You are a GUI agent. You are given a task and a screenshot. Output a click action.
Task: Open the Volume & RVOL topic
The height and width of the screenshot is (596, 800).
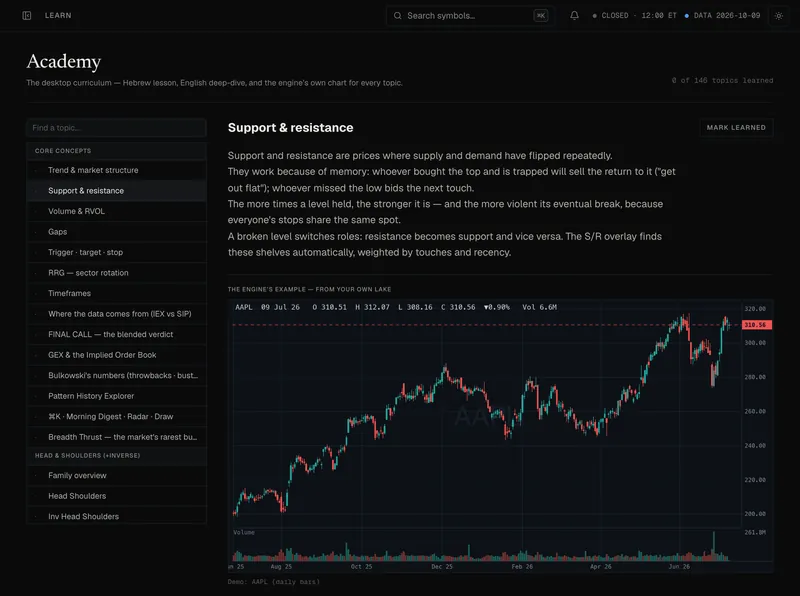pos(116,211)
